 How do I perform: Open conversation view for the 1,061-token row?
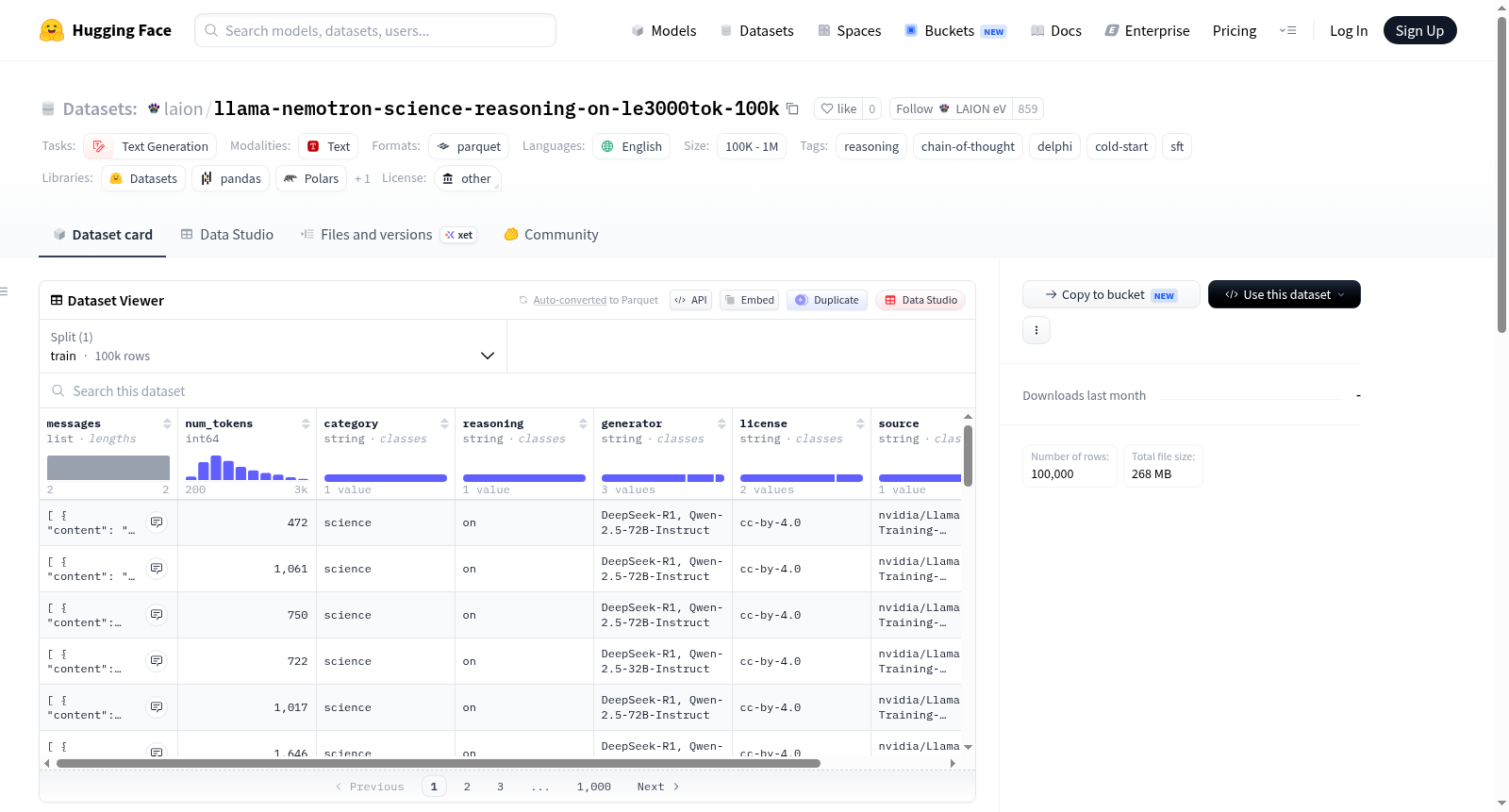click(x=157, y=569)
